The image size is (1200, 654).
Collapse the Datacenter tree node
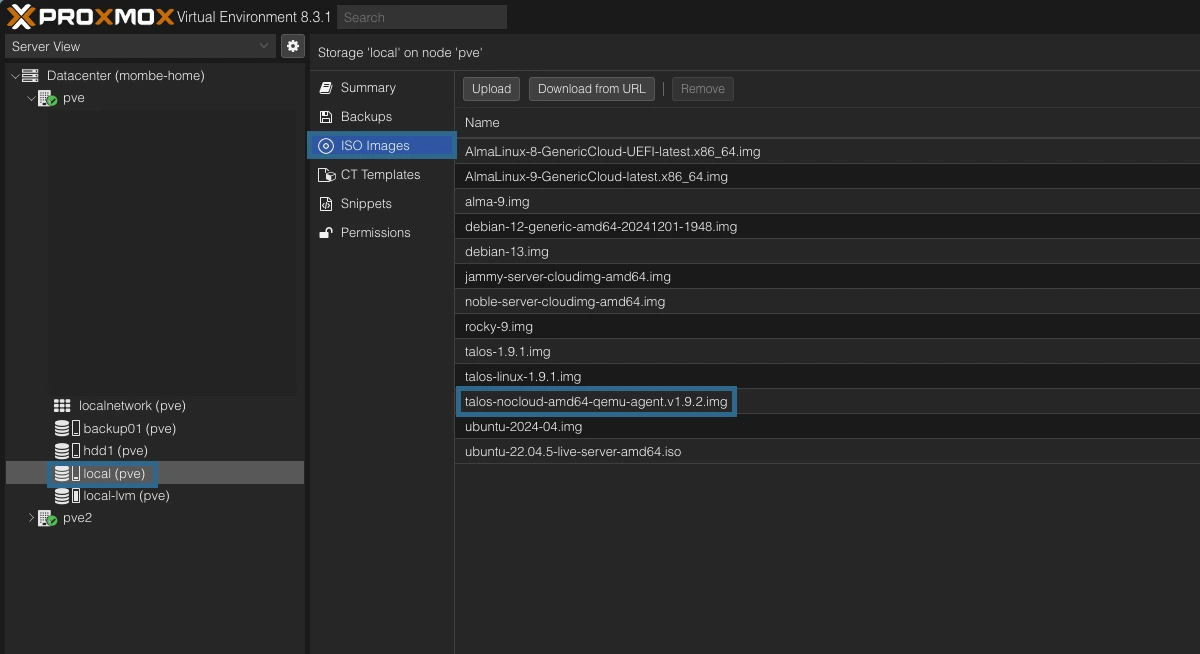tap(14, 76)
